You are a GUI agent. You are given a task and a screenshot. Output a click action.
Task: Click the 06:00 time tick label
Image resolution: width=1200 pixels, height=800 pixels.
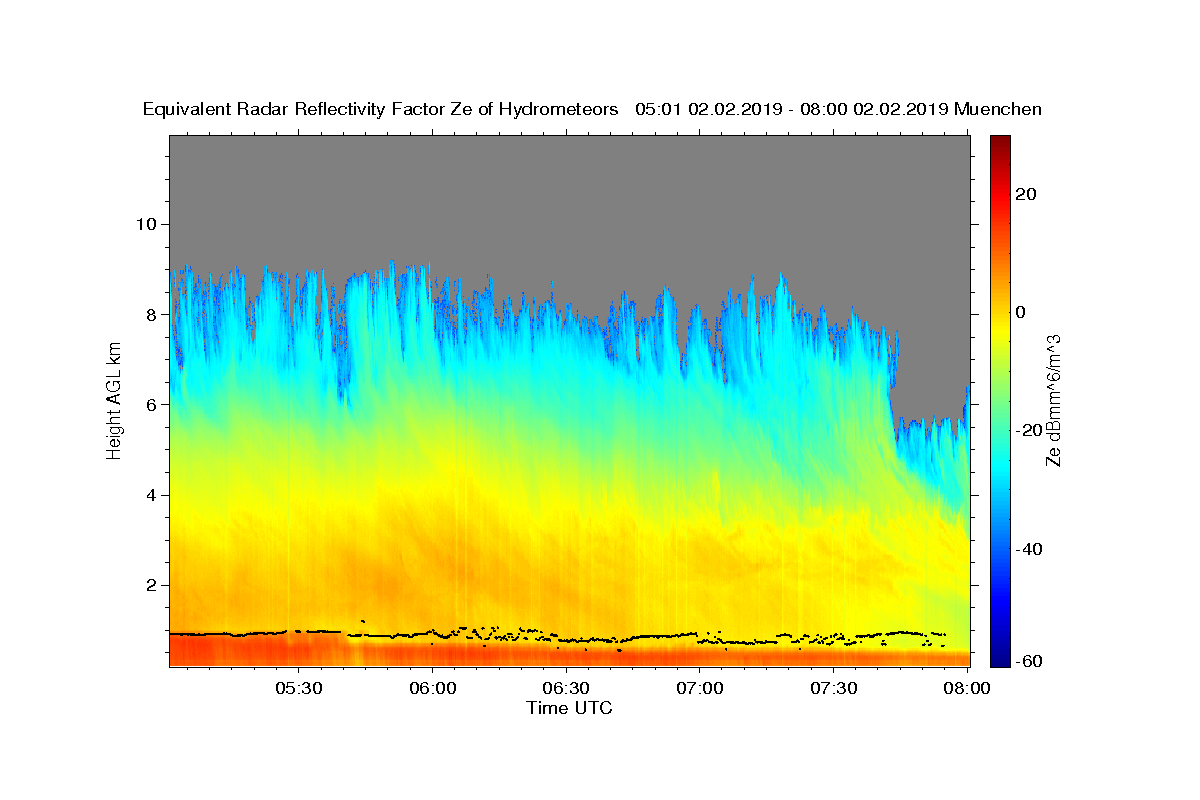click(432, 688)
